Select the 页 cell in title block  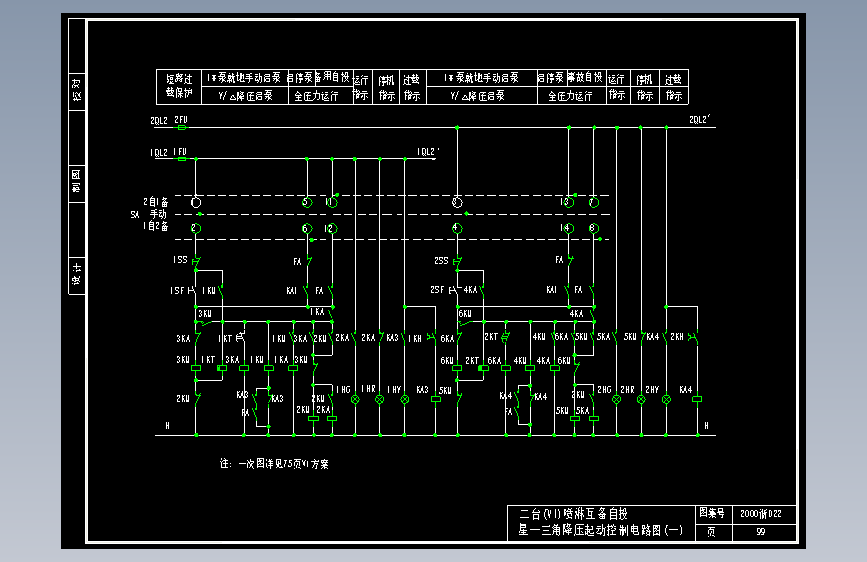[712, 532]
